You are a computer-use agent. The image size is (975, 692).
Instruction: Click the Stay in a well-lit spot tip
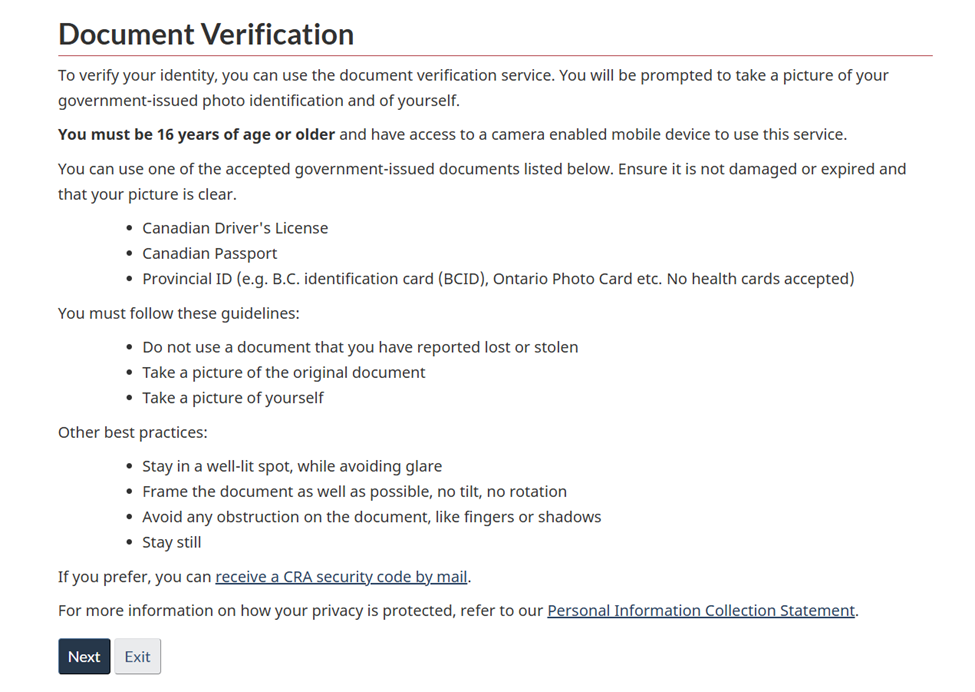292,466
